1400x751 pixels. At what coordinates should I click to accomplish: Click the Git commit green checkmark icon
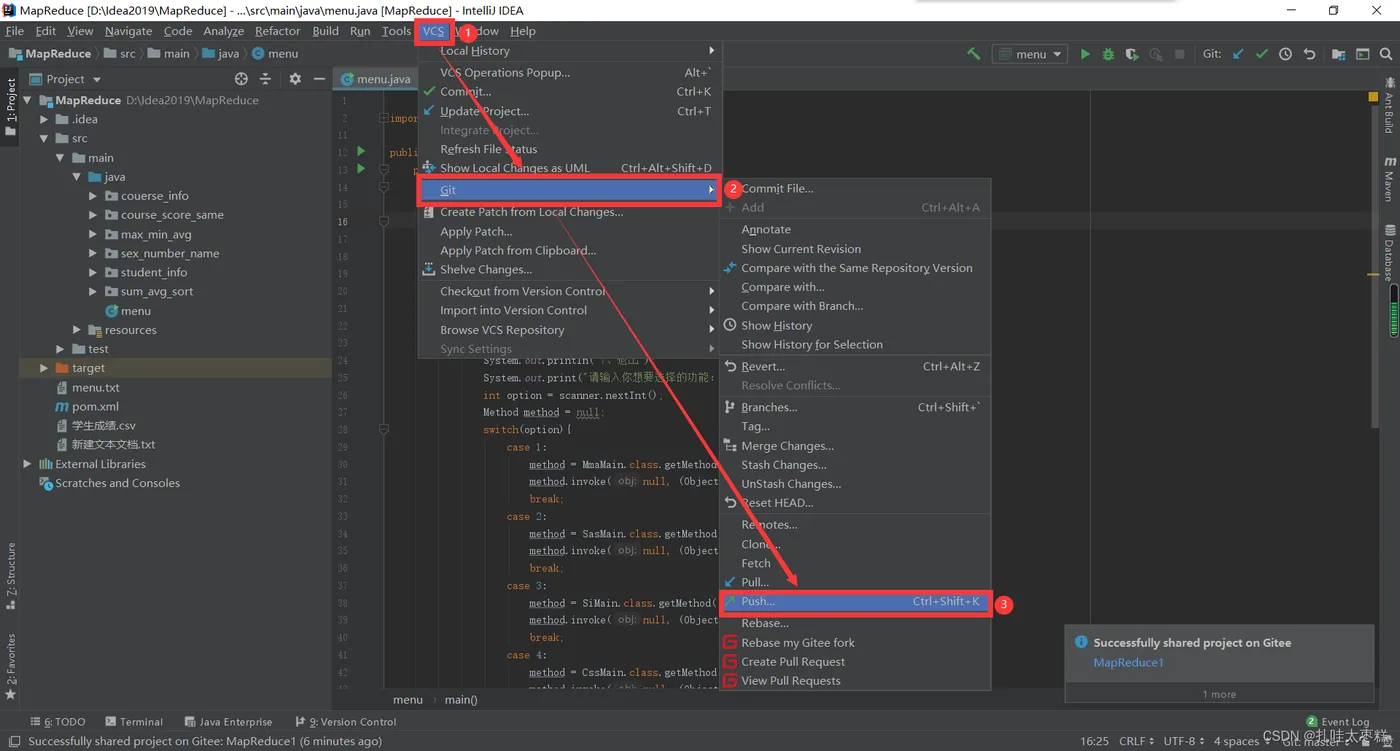pos(1262,54)
